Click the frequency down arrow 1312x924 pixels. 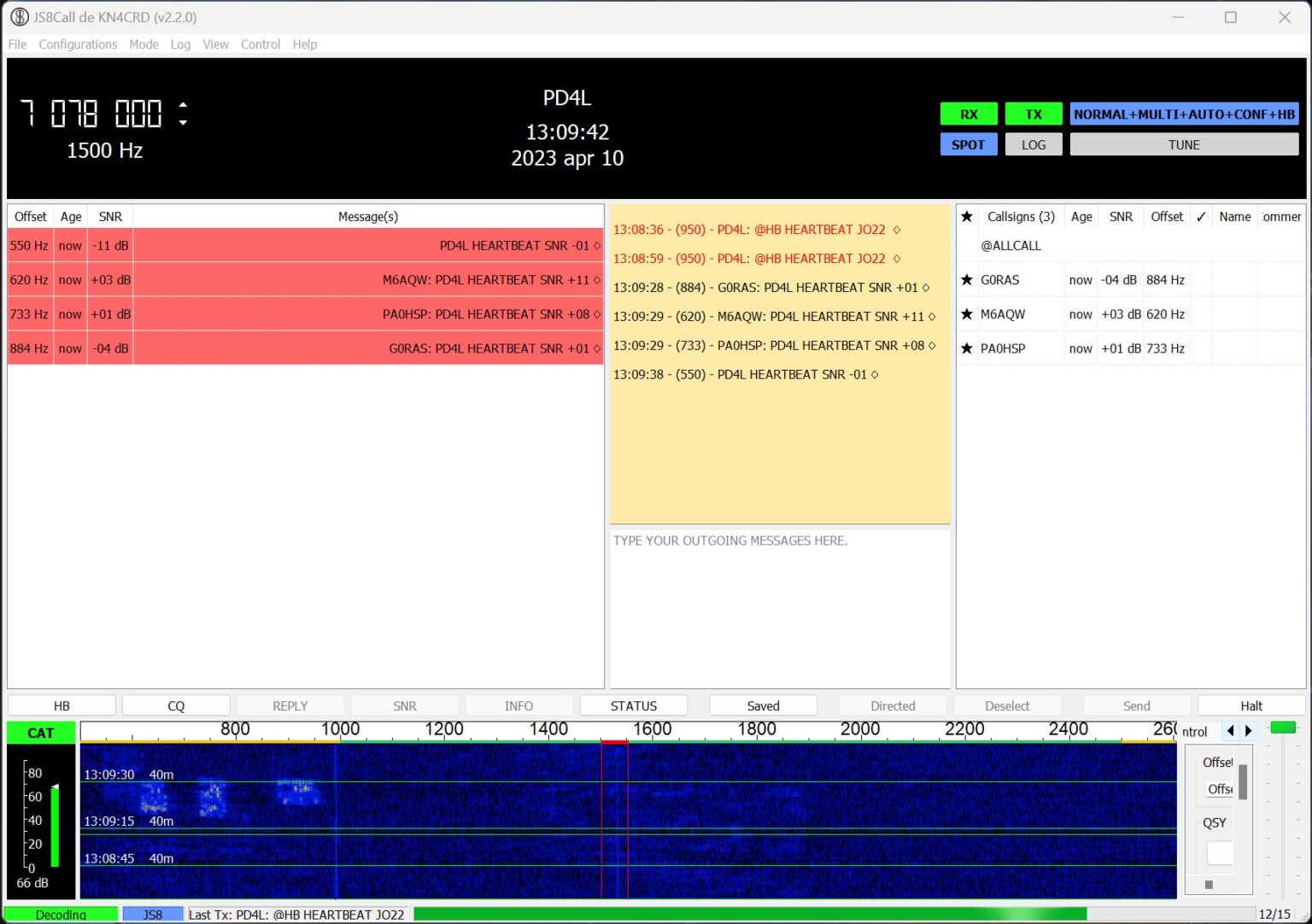183,122
